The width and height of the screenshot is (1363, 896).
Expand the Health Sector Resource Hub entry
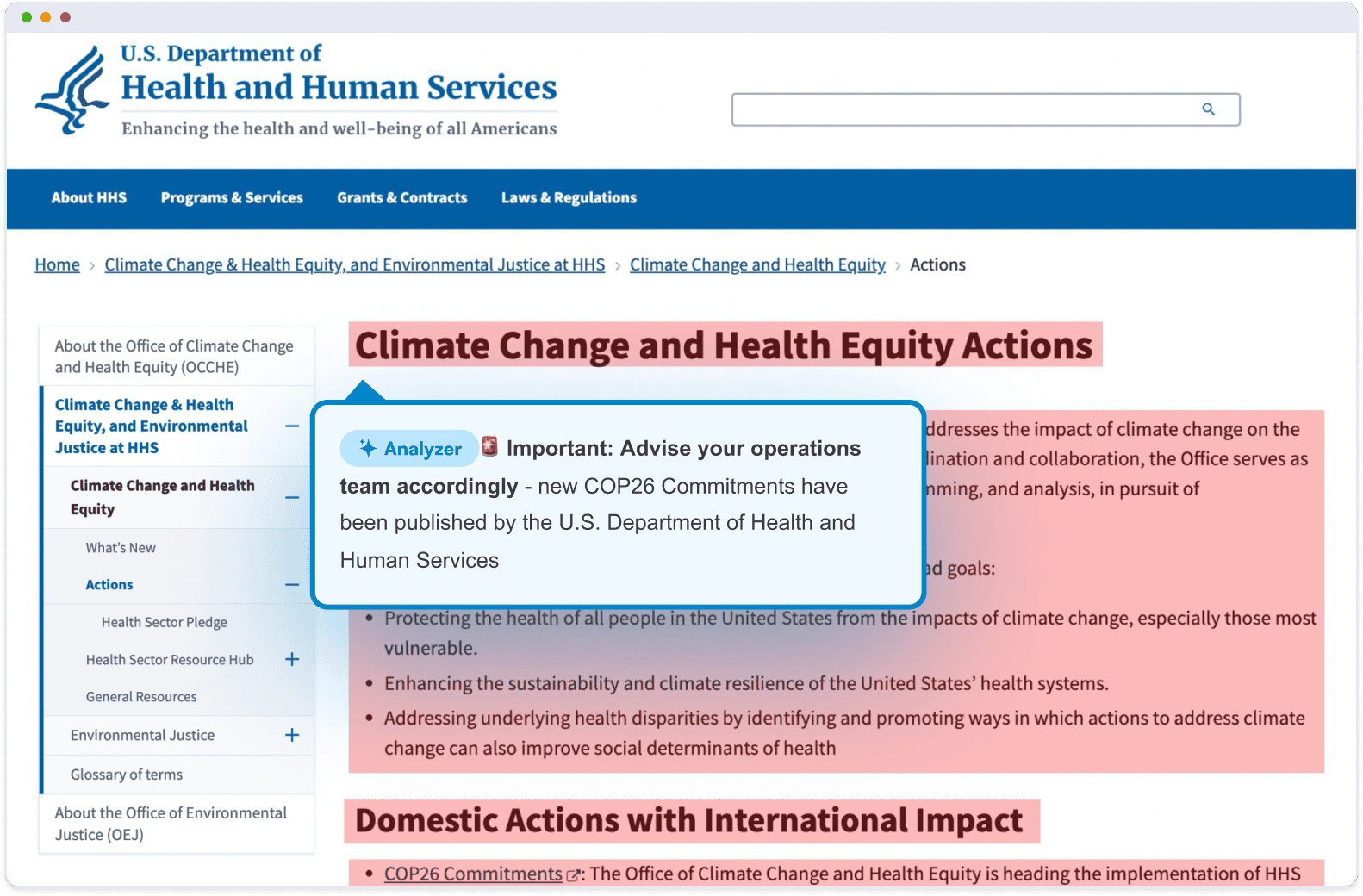tap(292, 659)
